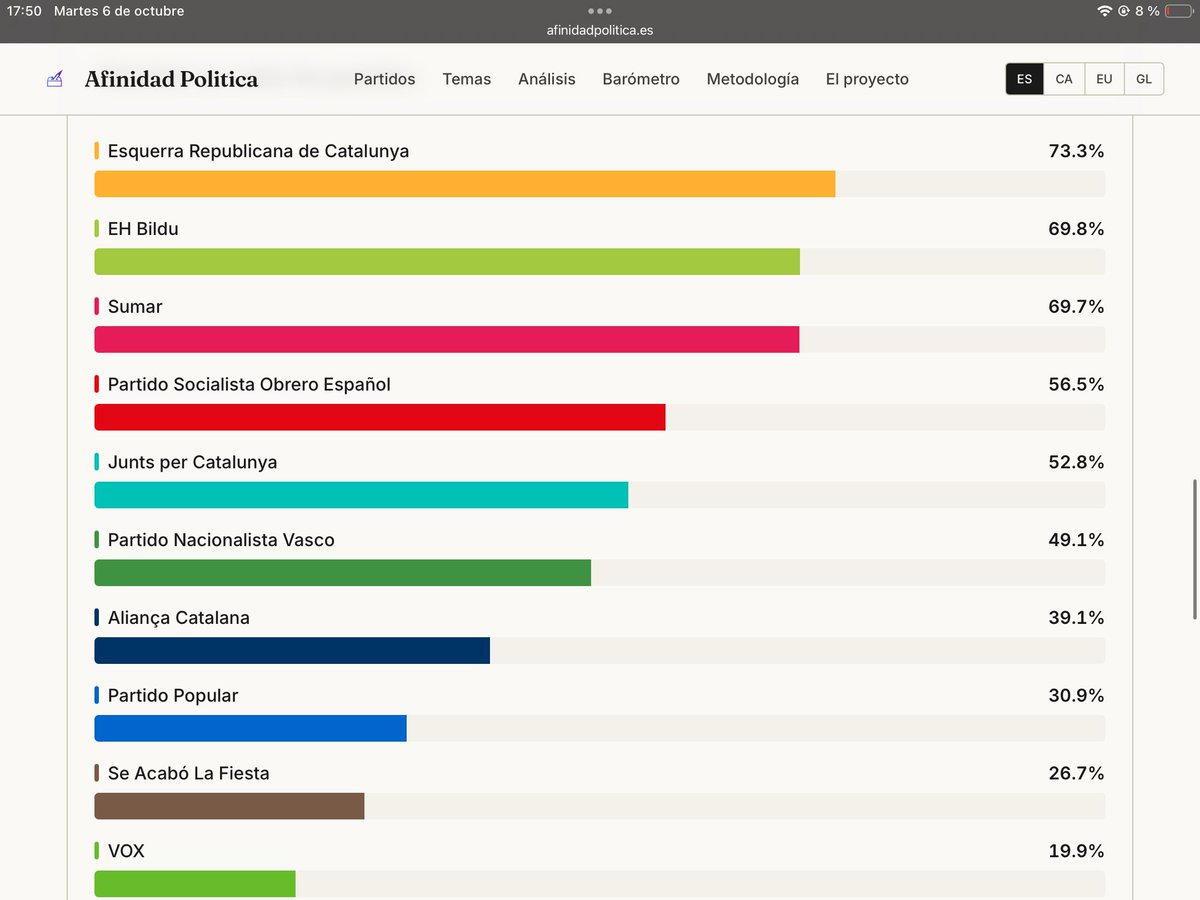Viewport: 1200px width, 900px height.
Task: Tap the battery indicator icon
Action: [x=1178, y=11]
